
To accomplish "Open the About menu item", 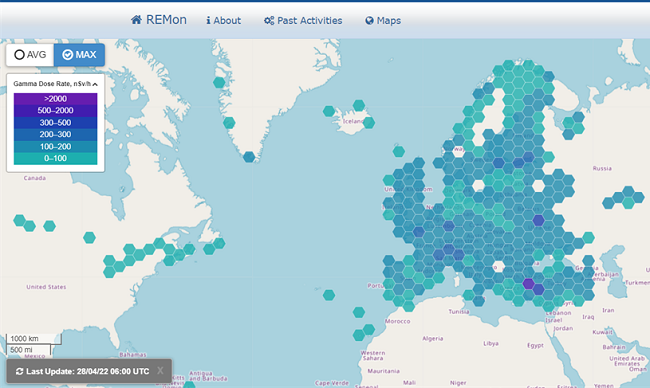I will [223, 20].
